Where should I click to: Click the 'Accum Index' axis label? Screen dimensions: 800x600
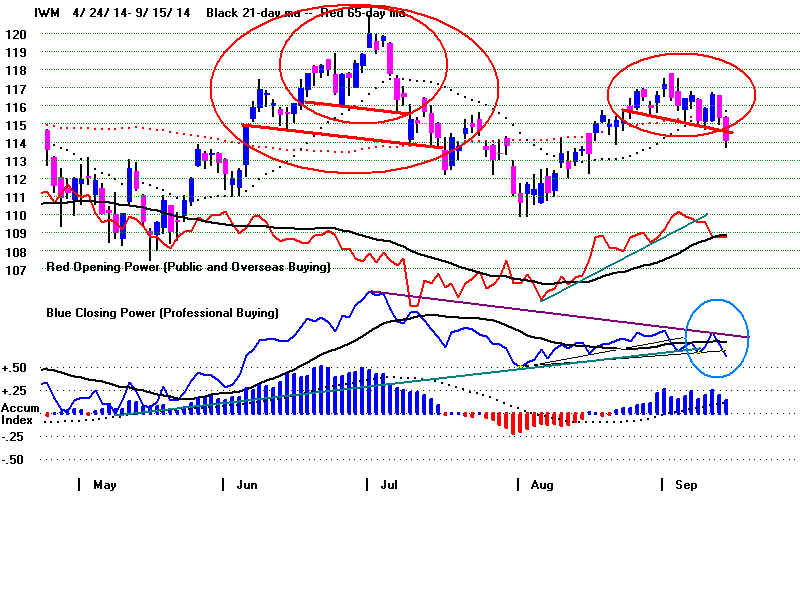point(20,414)
